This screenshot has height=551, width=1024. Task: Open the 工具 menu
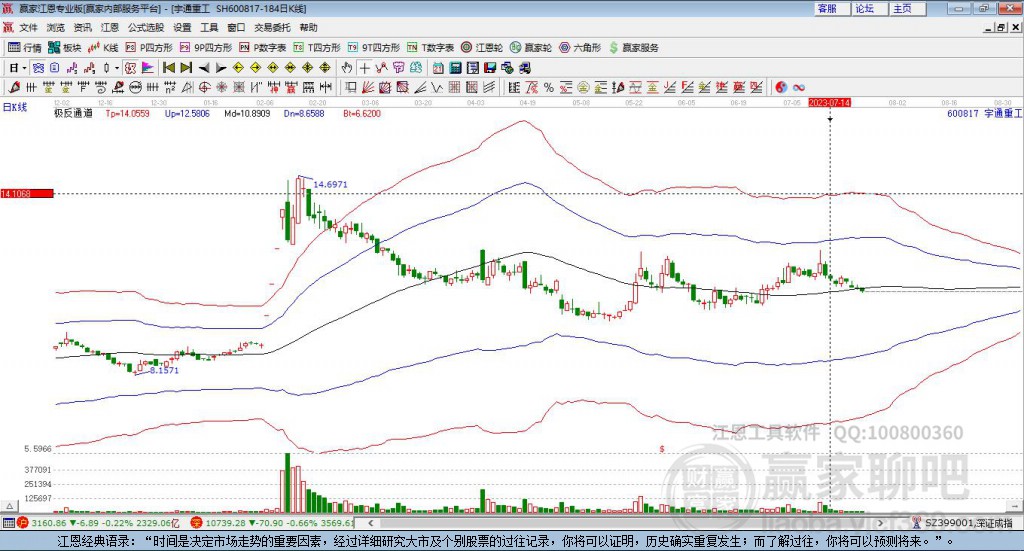pos(209,27)
